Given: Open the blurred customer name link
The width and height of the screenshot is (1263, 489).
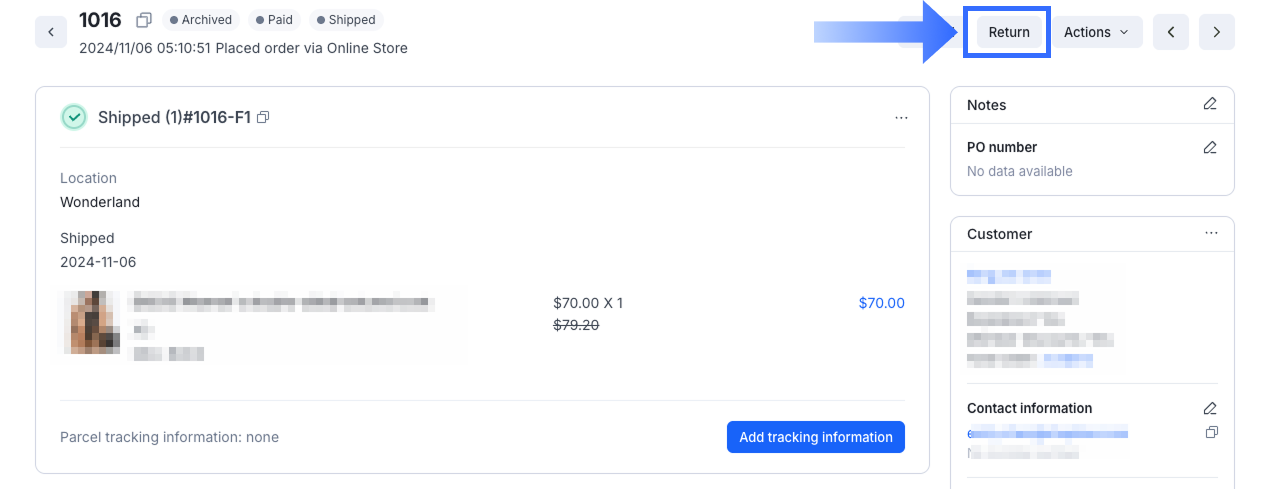Looking at the screenshot, I should point(1008,275).
